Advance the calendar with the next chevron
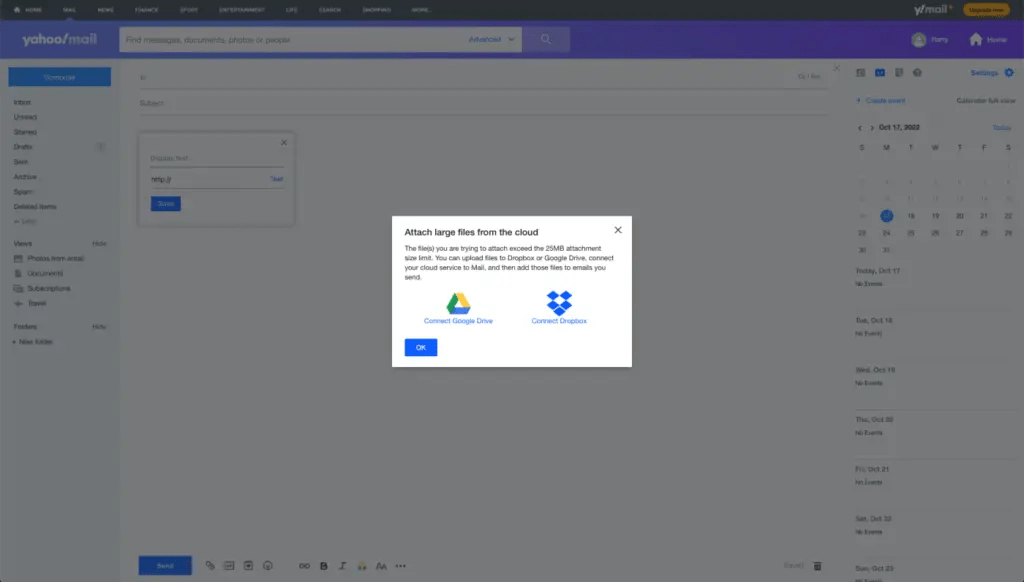1024x582 pixels. point(870,127)
